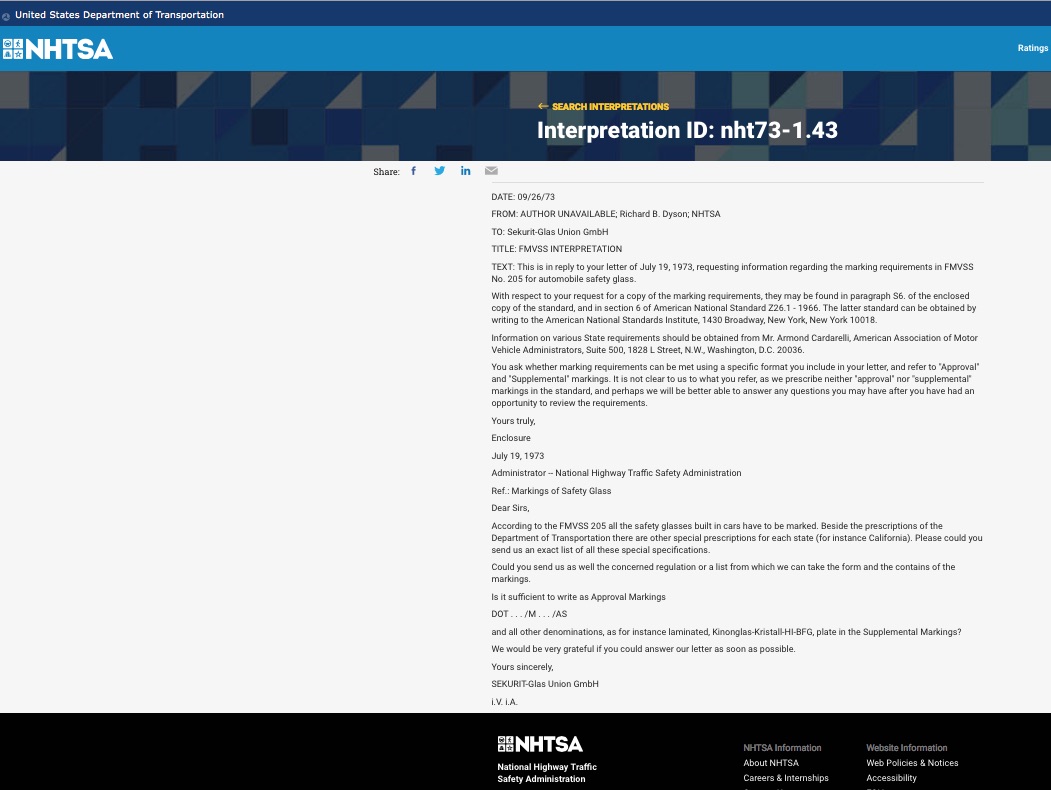1051x790 pixels.
Task: Open United States Department of Transportation link
Action: [x=119, y=15]
